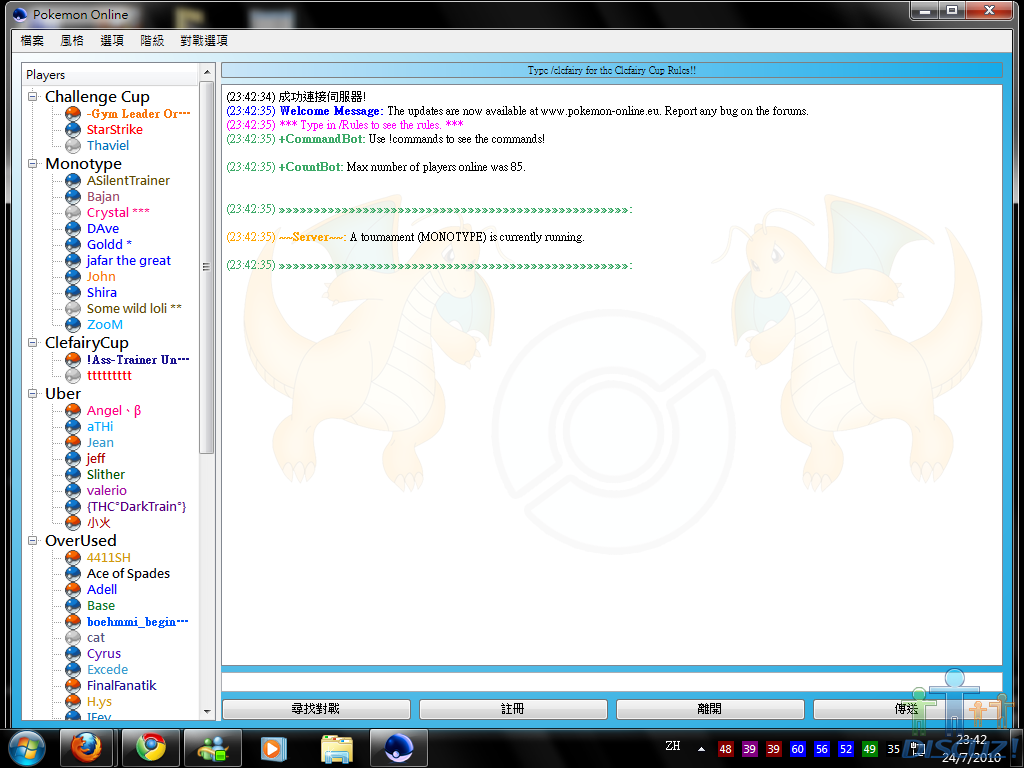Click the status icon beside jafar the great
Viewport: 1024px width, 768px height.
73,261
